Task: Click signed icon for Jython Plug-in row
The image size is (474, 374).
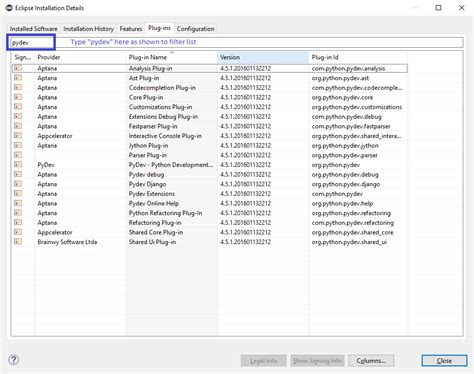Action: click(18, 145)
